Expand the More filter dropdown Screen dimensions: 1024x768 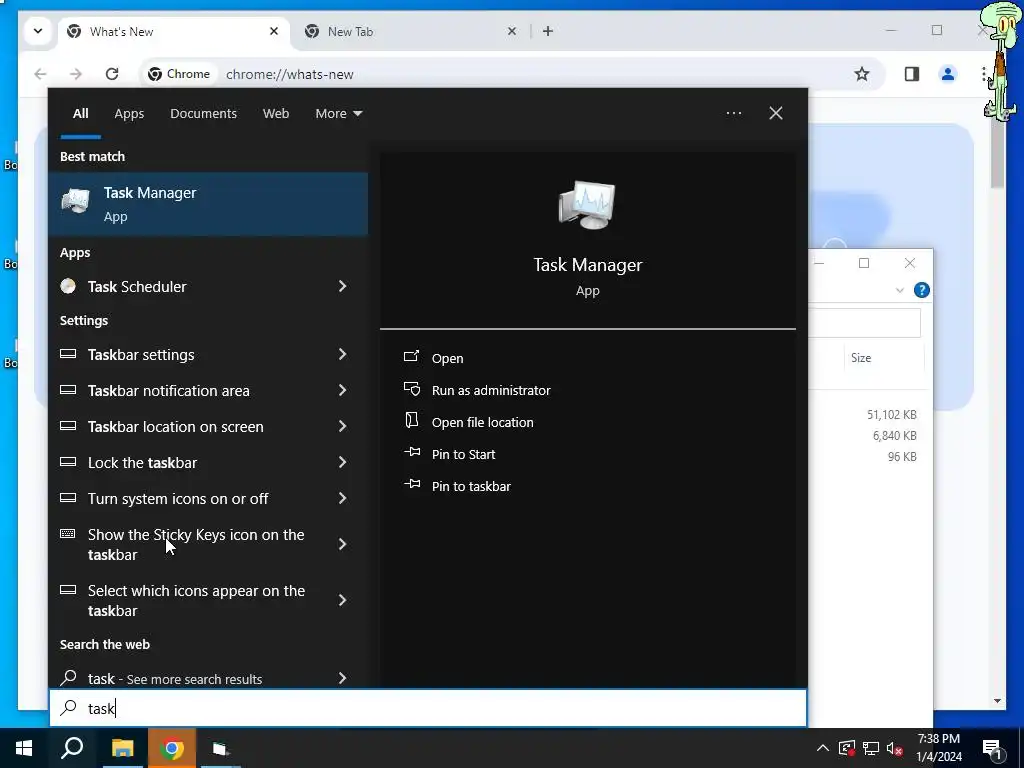(x=338, y=113)
